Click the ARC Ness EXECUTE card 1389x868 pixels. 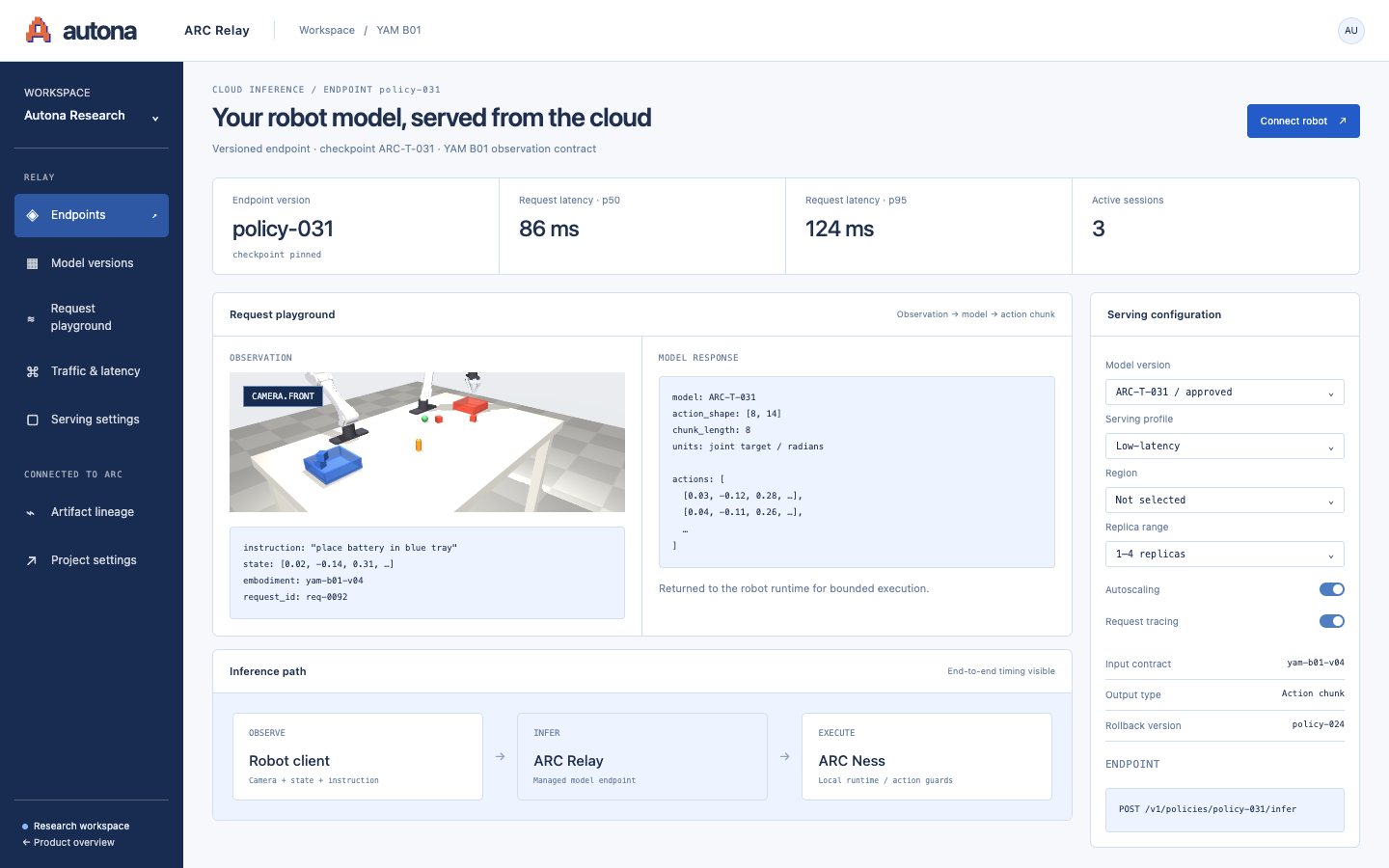tap(927, 757)
